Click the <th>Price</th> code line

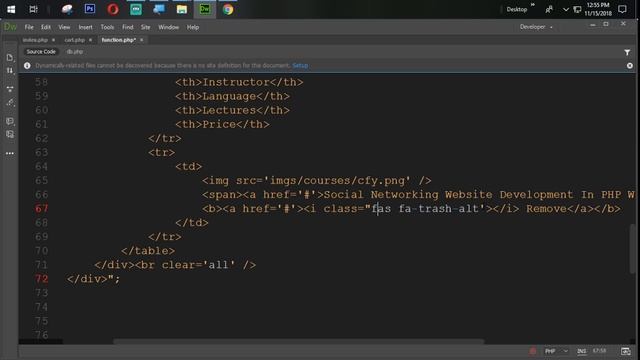tap(222, 124)
